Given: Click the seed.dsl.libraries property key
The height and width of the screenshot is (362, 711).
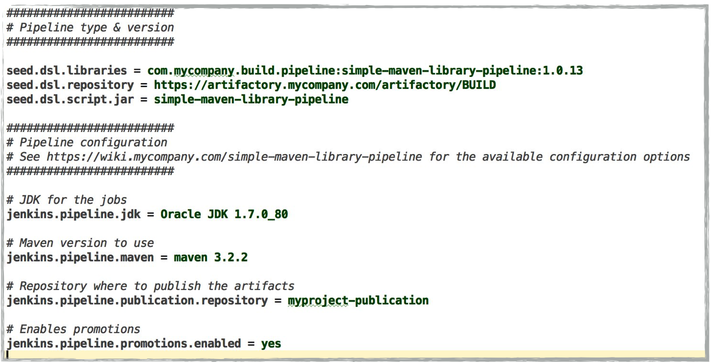Looking at the screenshot, I should (67, 71).
